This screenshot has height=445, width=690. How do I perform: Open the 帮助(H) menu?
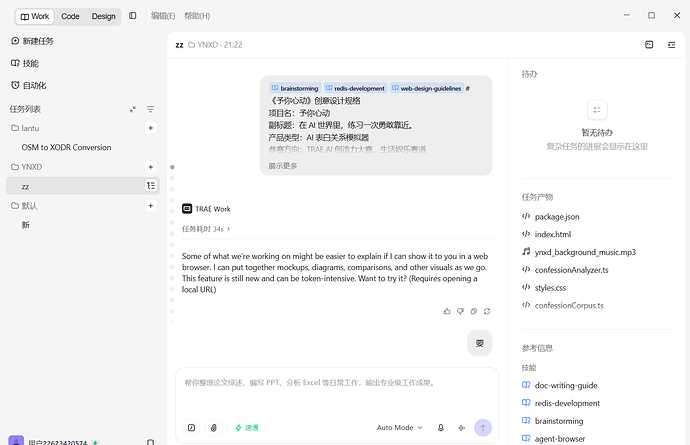197,16
